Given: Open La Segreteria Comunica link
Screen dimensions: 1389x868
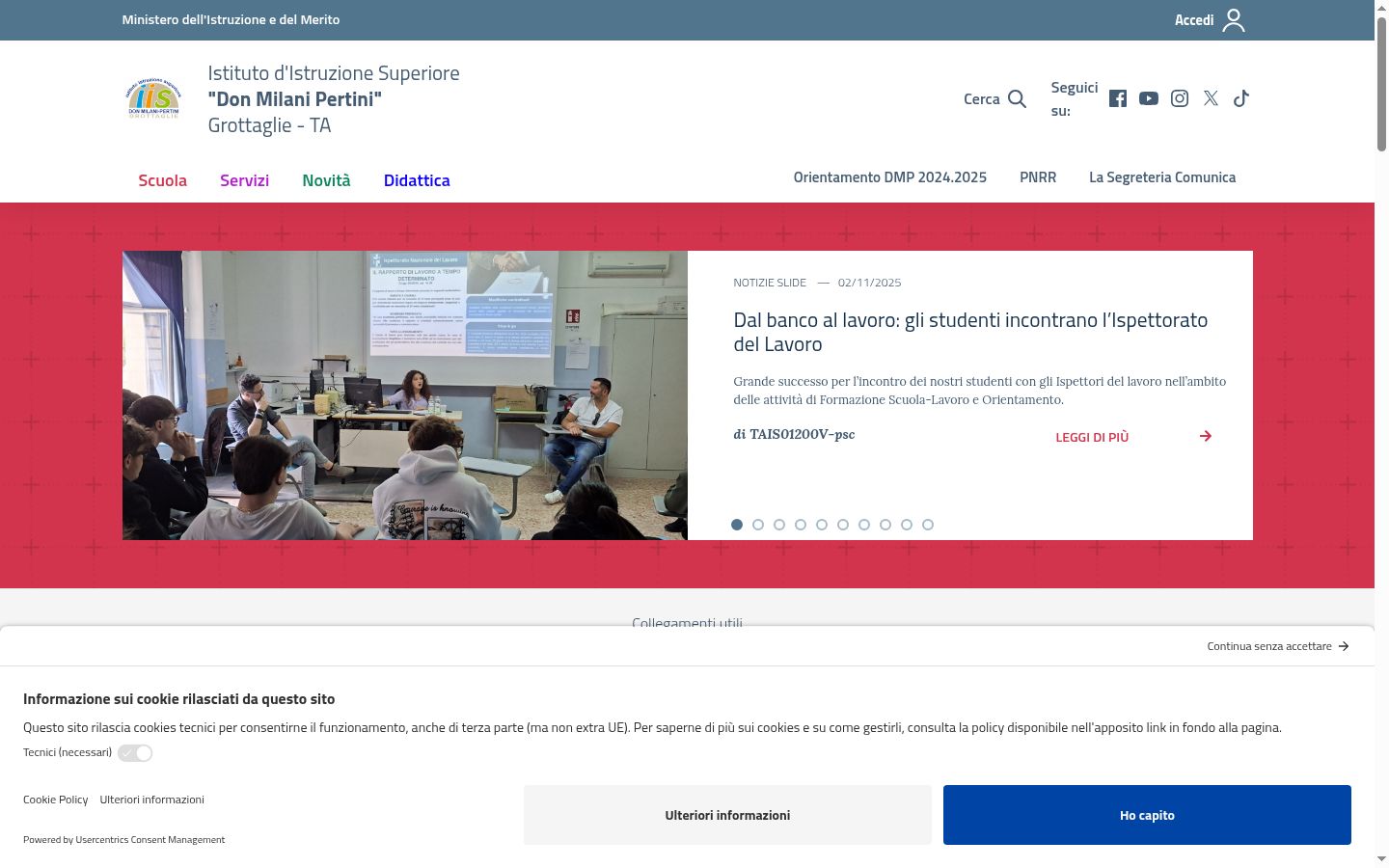Looking at the screenshot, I should tap(1162, 177).
